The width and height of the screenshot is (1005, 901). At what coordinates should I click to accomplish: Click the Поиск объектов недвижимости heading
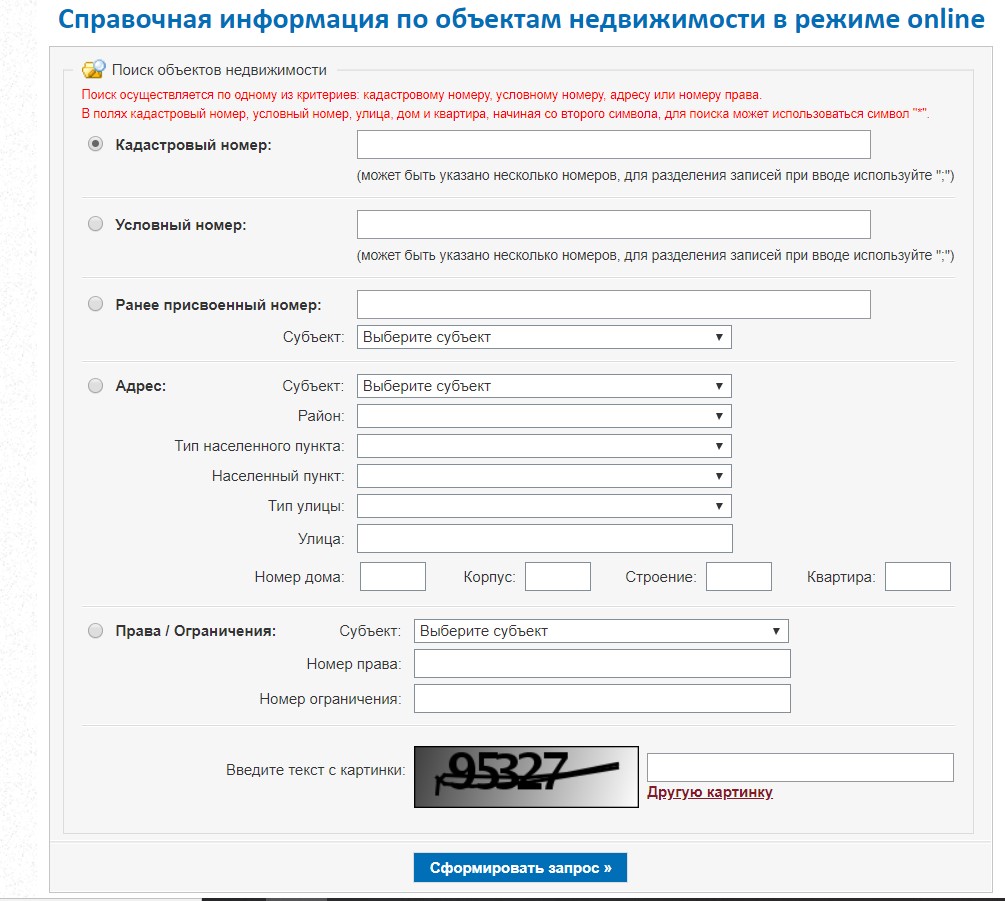click(x=219, y=70)
